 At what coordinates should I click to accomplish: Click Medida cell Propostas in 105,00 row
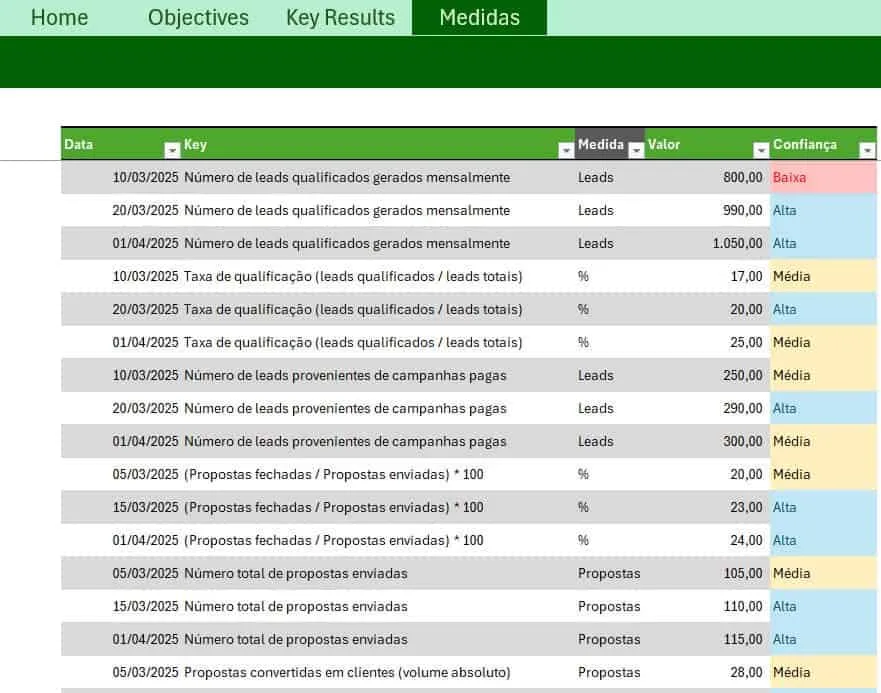610,573
